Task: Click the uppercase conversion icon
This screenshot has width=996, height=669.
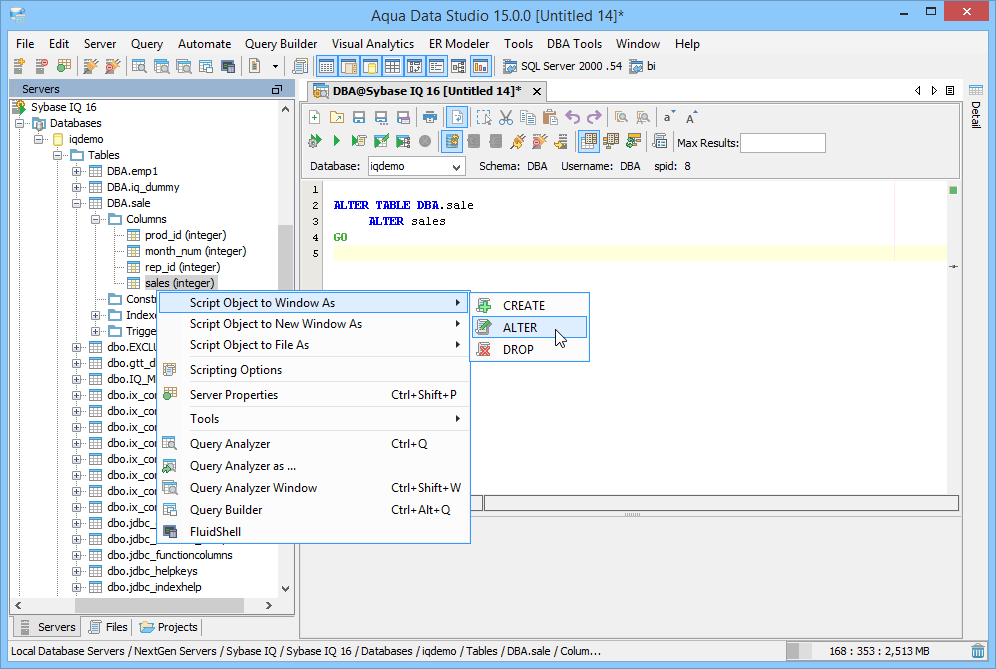Action: [691, 118]
